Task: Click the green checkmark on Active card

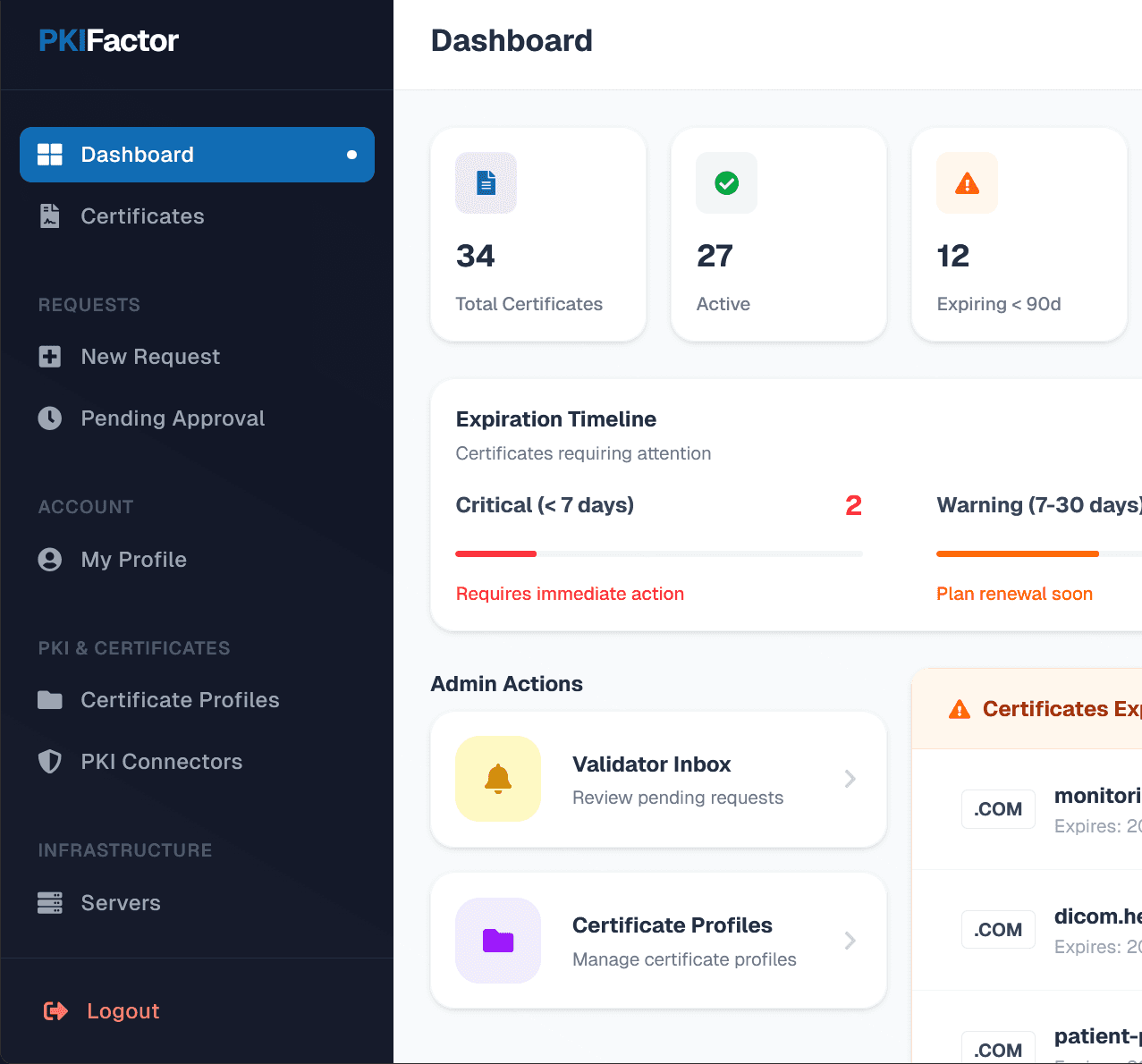Action: tap(726, 182)
